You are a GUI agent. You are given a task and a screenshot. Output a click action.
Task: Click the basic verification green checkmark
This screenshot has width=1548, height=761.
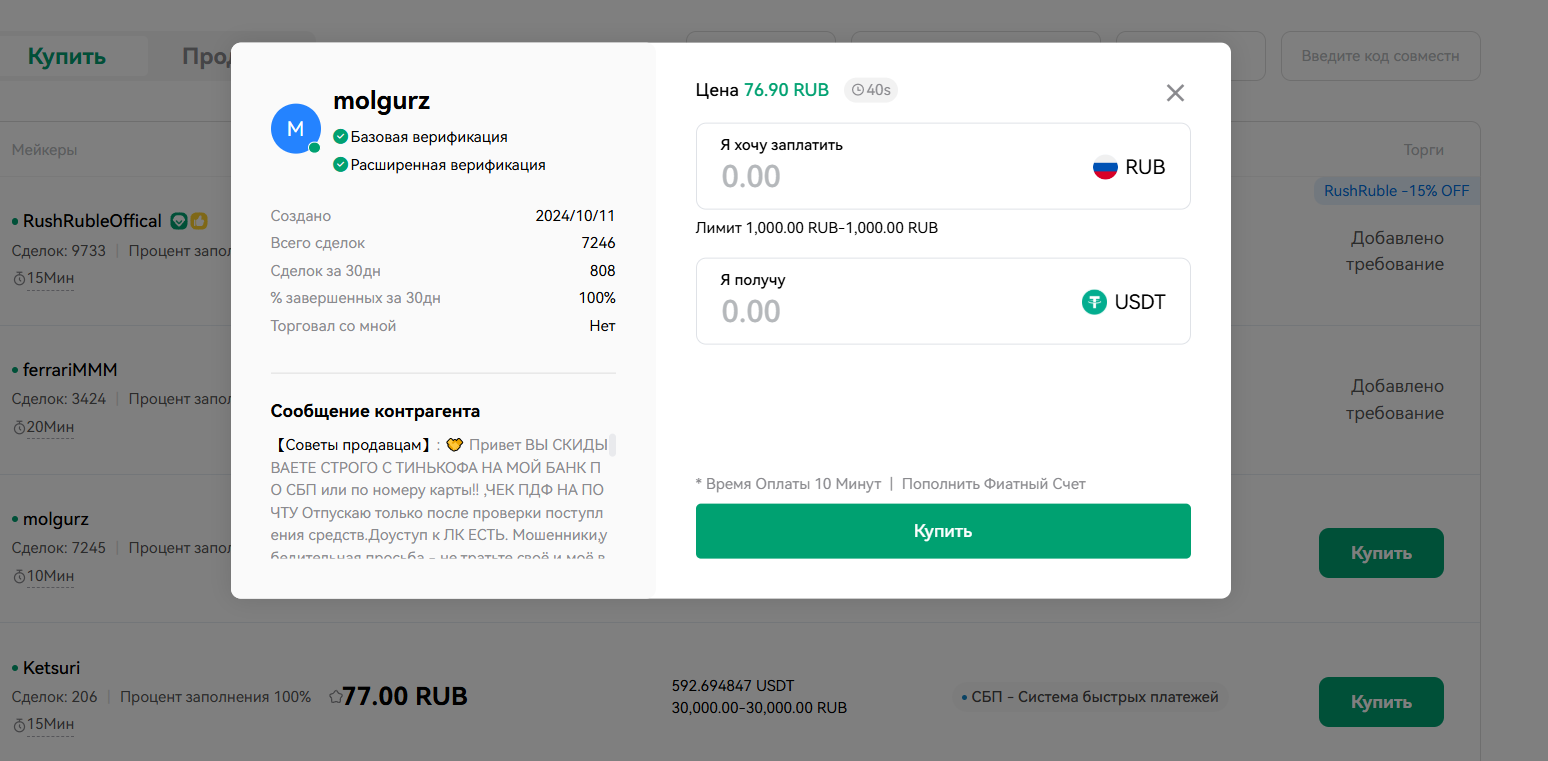coord(341,137)
